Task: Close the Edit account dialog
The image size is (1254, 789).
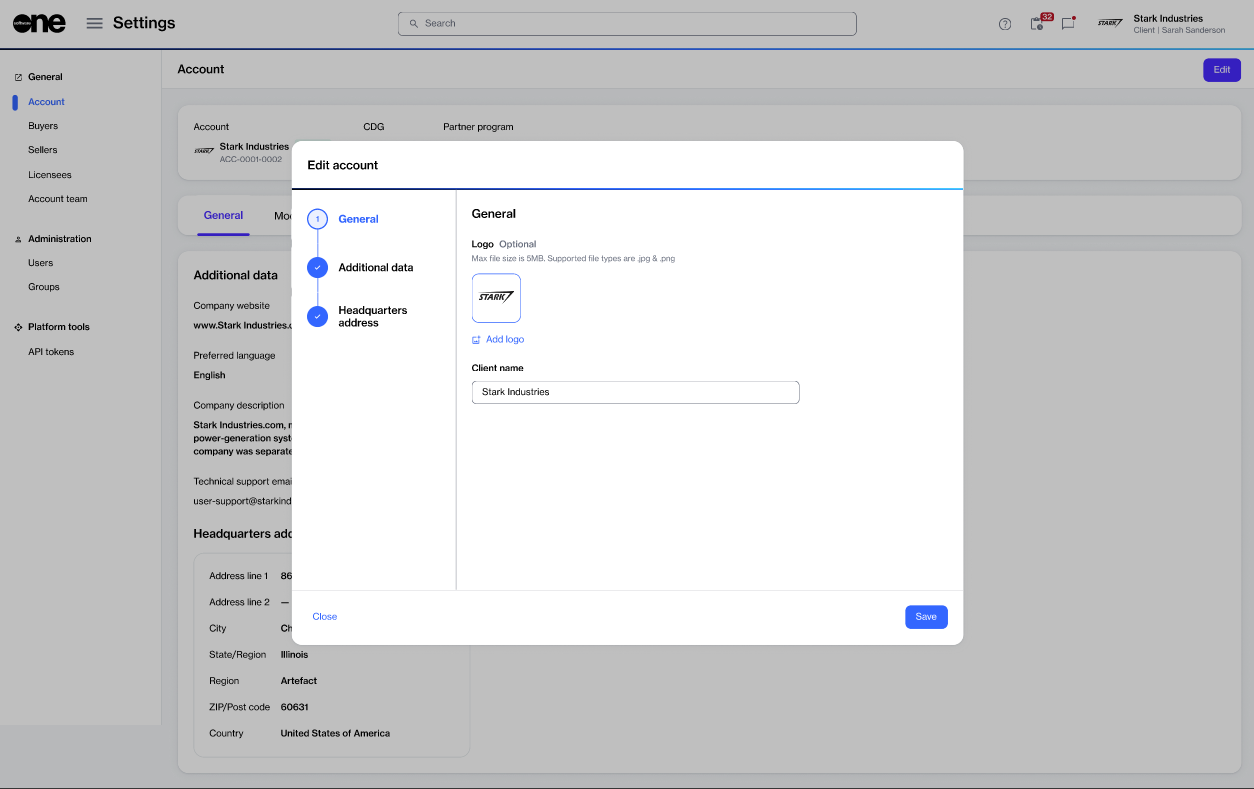Action: (x=324, y=617)
